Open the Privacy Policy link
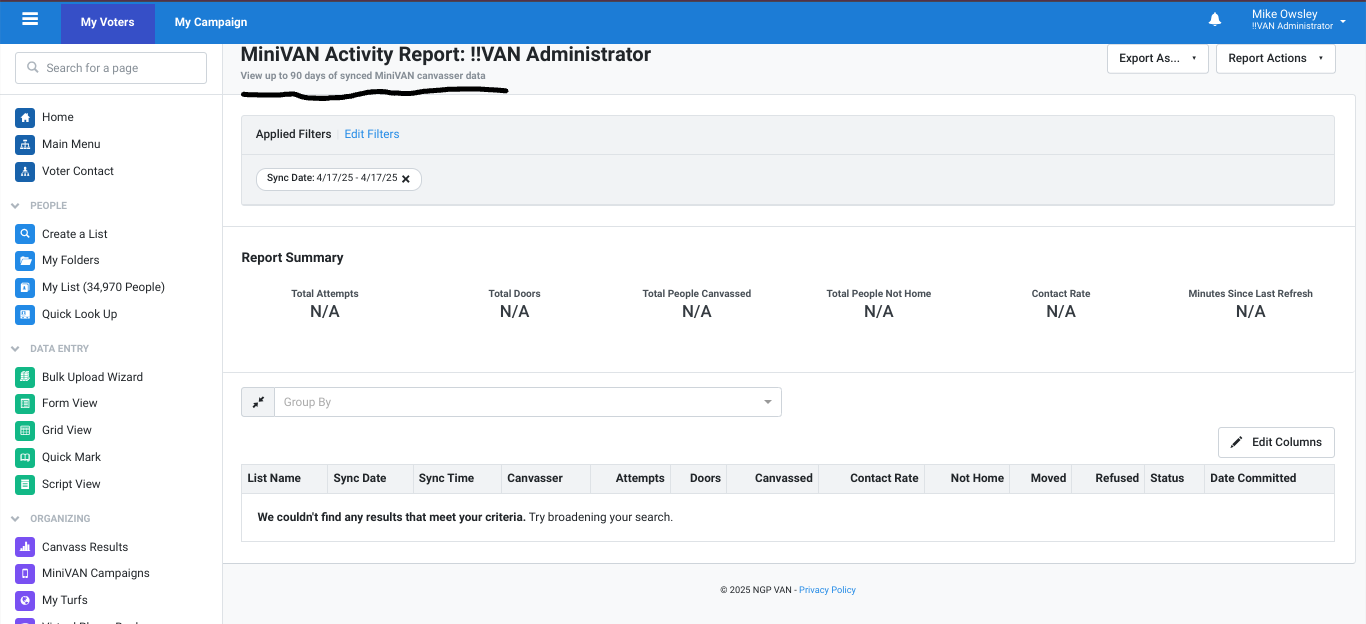The image size is (1366, 624). (827, 590)
